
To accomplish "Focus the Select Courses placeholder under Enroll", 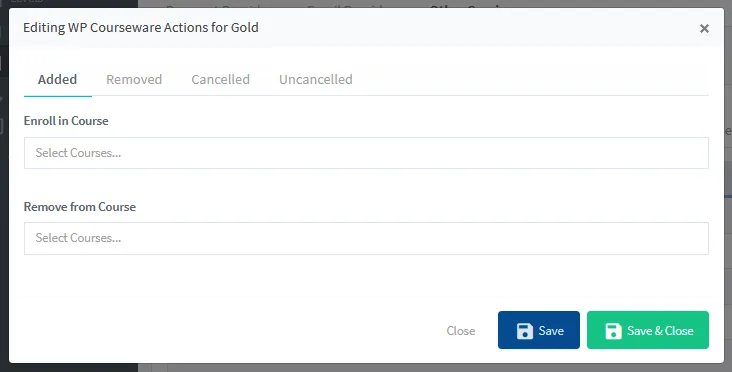I will pos(78,153).
